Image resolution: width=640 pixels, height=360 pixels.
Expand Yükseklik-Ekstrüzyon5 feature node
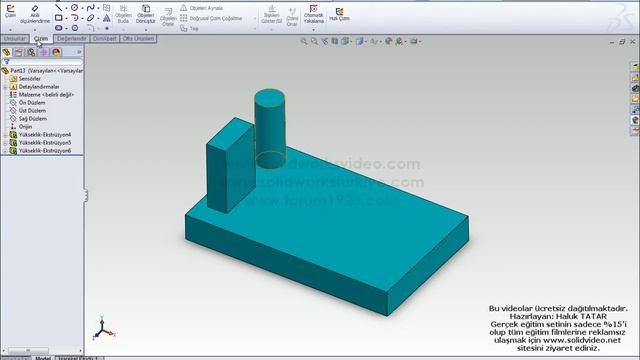(x=5, y=143)
